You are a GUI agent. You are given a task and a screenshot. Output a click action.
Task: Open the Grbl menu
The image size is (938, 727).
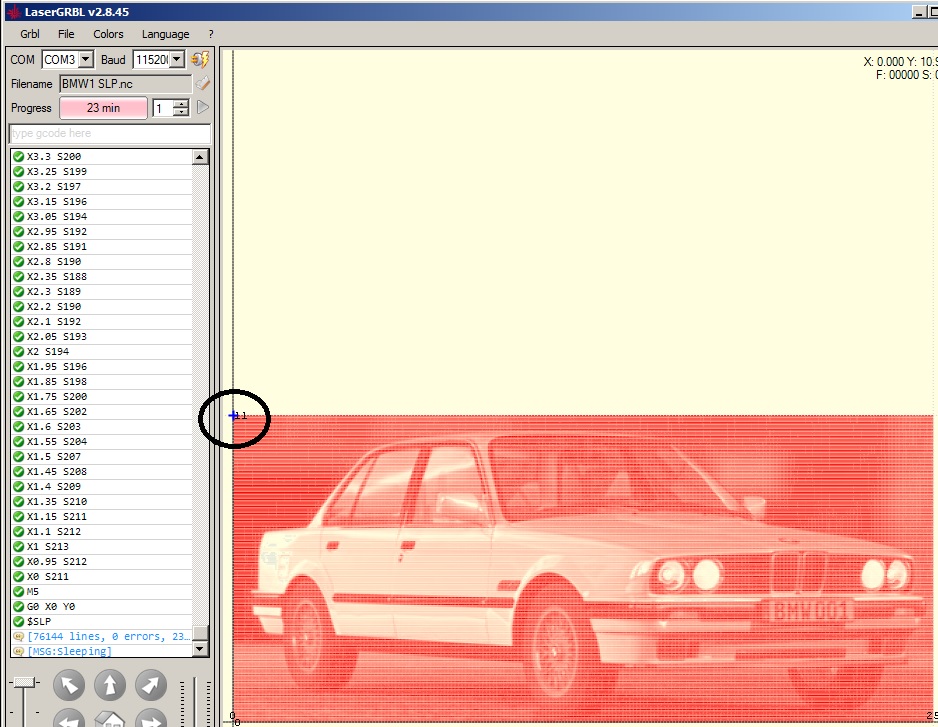click(30, 34)
